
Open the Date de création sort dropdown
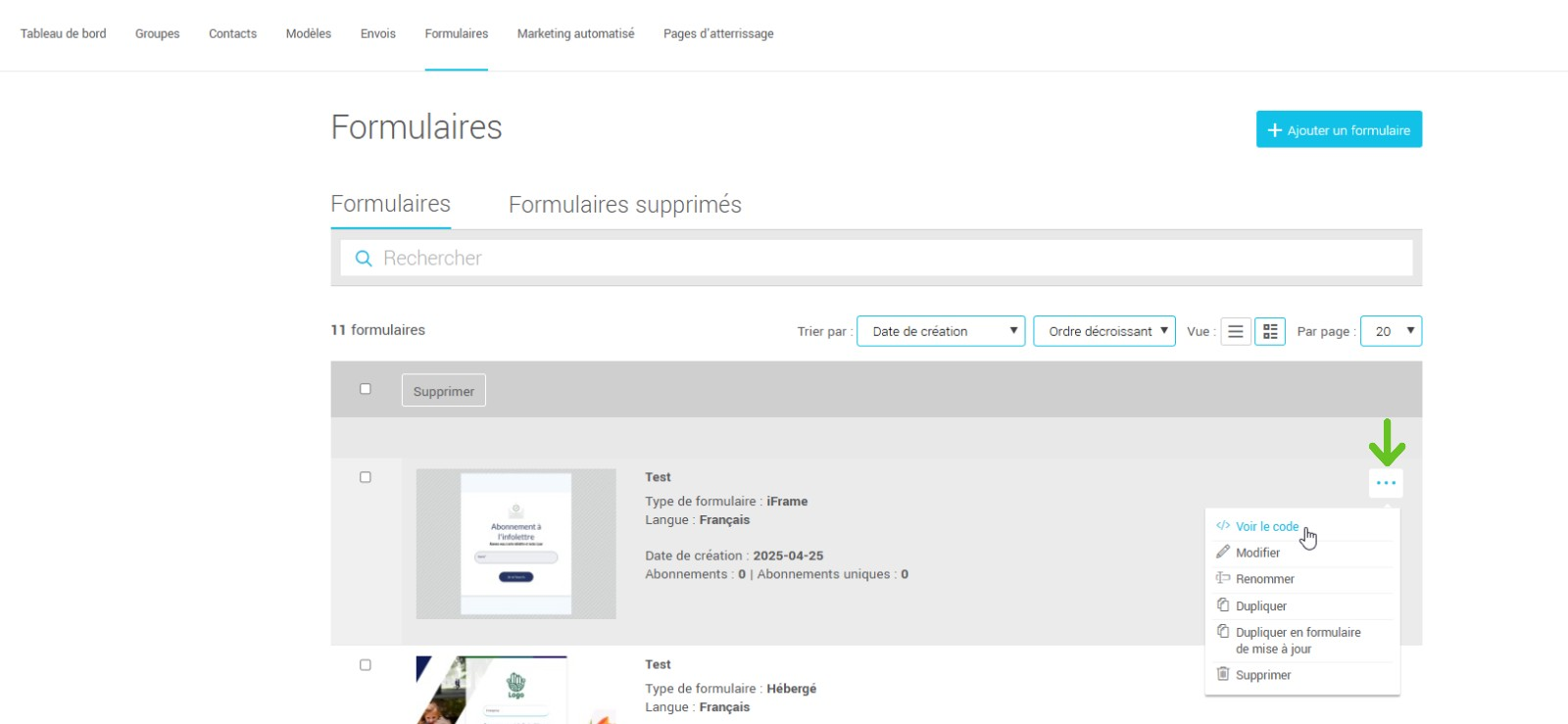pos(941,331)
